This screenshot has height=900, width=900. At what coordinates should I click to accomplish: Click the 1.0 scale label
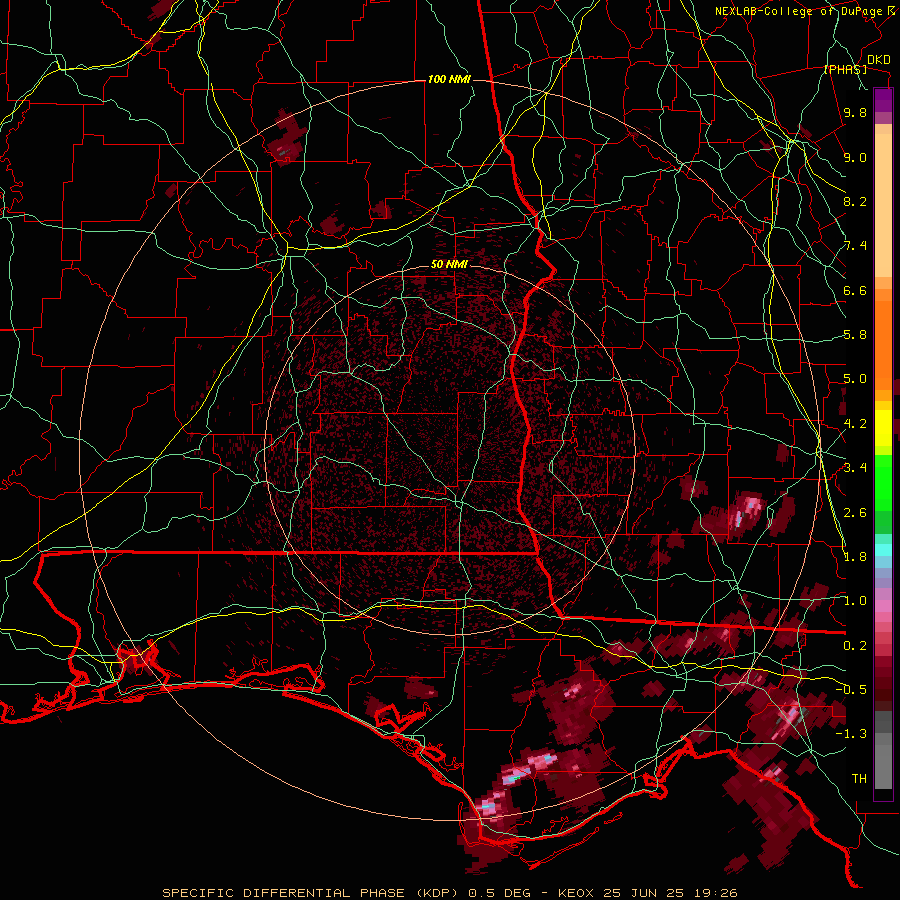[855, 601]
